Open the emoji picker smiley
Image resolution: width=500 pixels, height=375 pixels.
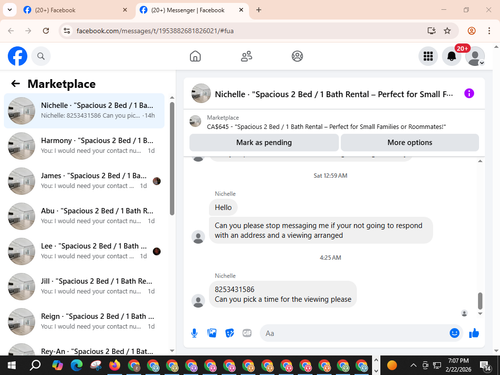tap(454, 333)
